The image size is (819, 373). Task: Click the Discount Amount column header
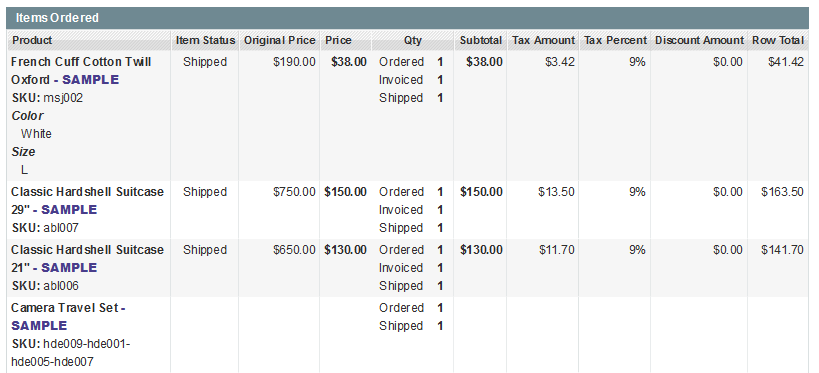[699, 40]
